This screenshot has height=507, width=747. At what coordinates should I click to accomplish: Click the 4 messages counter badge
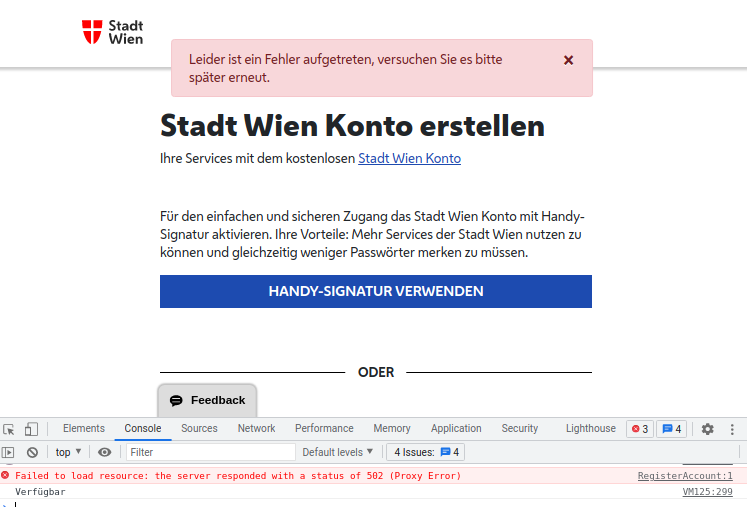coord(672,429)
